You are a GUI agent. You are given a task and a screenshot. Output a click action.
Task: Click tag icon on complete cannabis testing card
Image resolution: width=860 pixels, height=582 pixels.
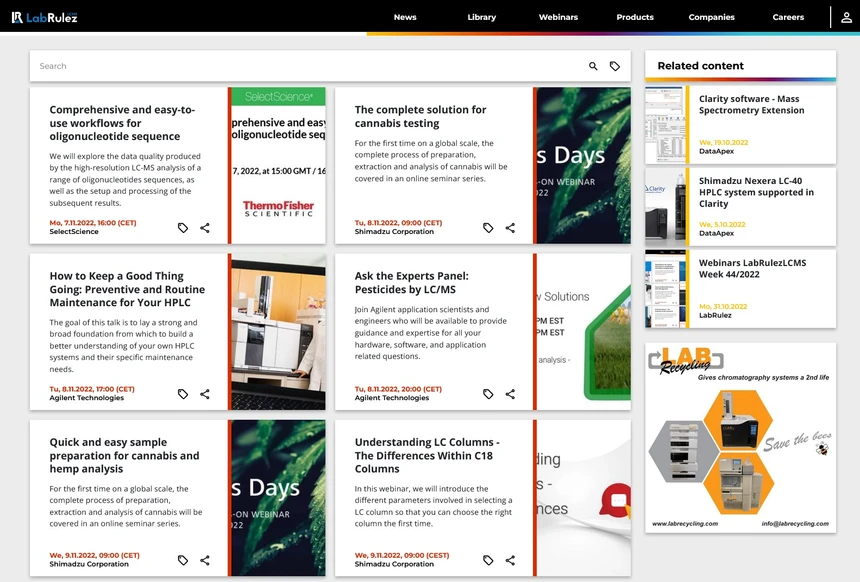488,228
